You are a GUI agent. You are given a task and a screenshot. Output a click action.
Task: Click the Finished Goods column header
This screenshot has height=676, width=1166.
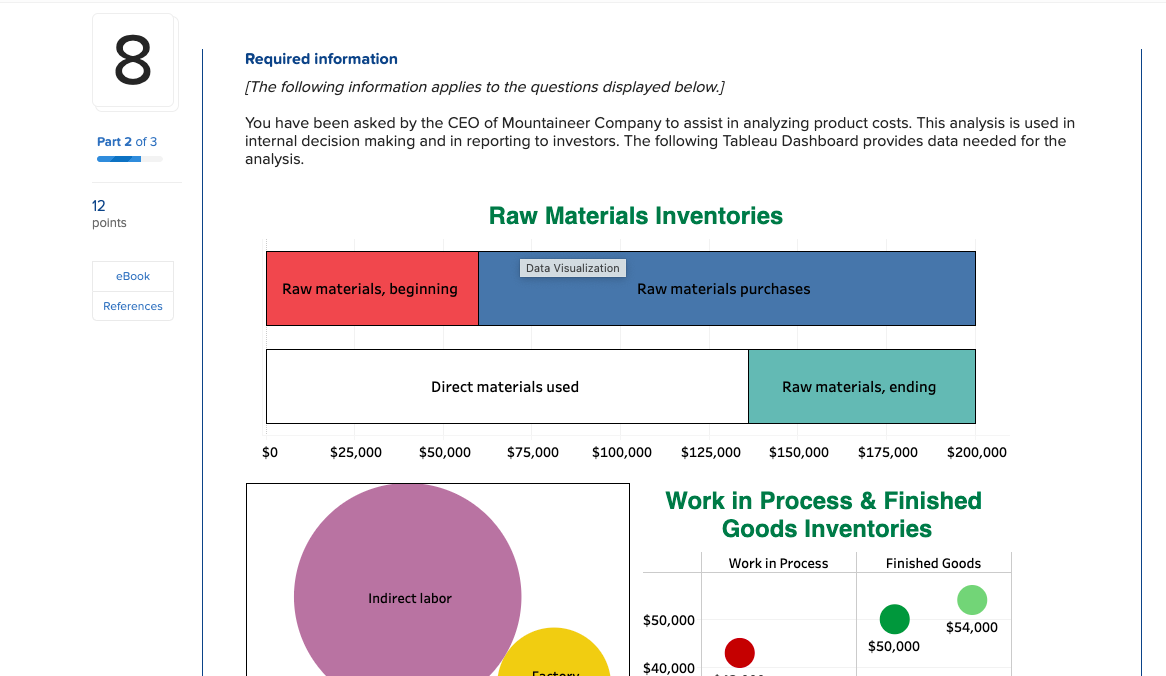tap(933, 563)
